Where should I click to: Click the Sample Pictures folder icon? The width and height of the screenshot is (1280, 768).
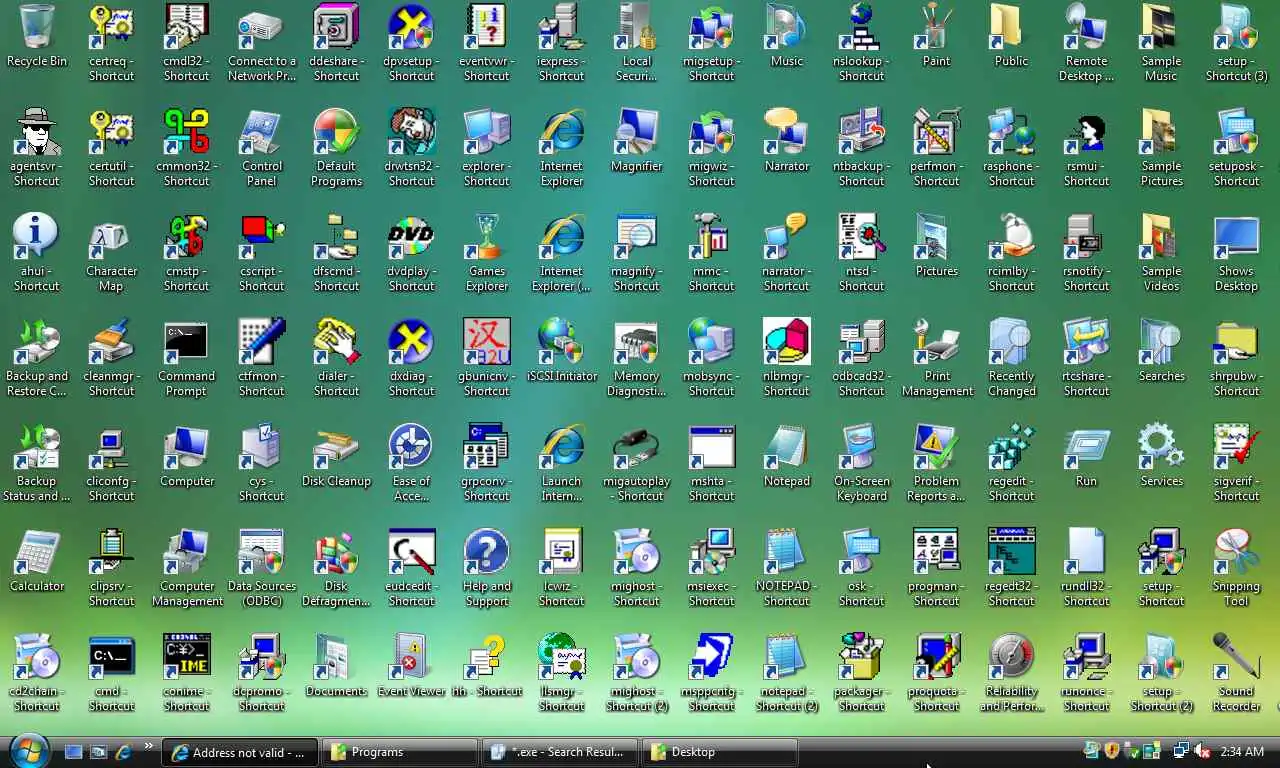[x=1162, y=132]
